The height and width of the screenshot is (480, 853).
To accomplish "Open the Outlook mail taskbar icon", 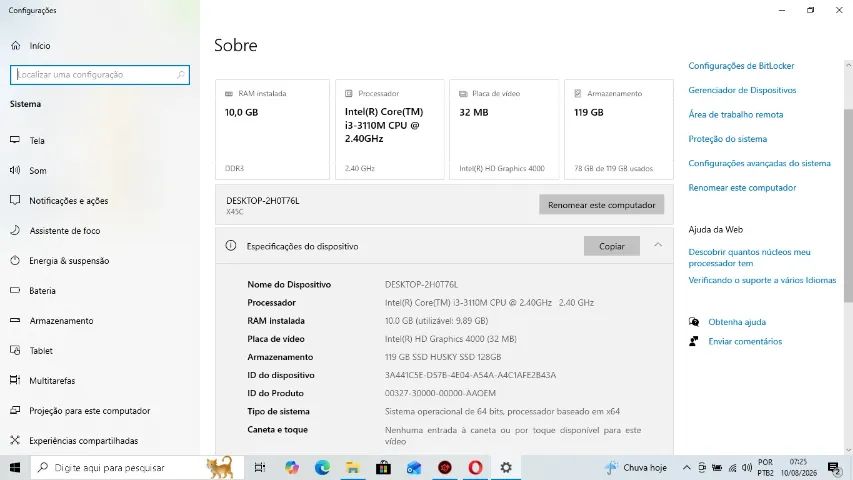I will tap(414, 467).
